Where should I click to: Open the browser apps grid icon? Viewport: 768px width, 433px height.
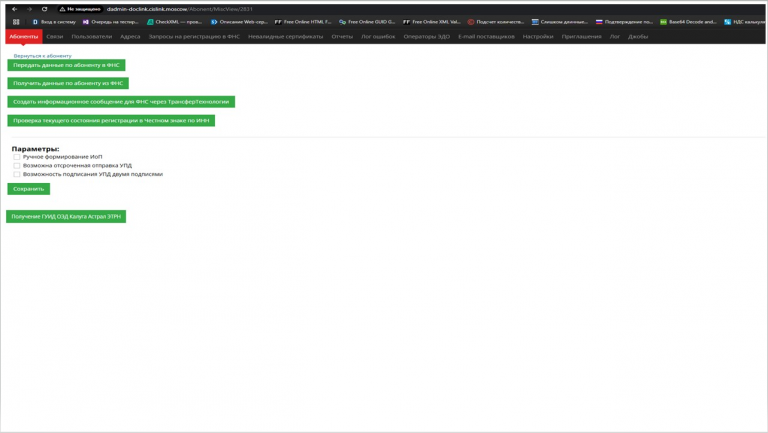[x=16, y=22]
